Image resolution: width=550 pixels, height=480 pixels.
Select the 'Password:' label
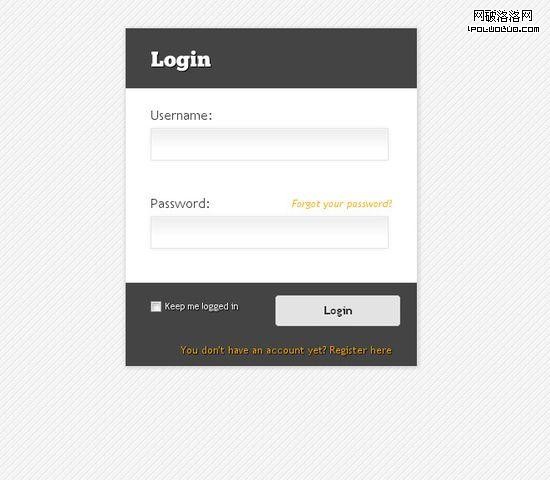point(180,204)
